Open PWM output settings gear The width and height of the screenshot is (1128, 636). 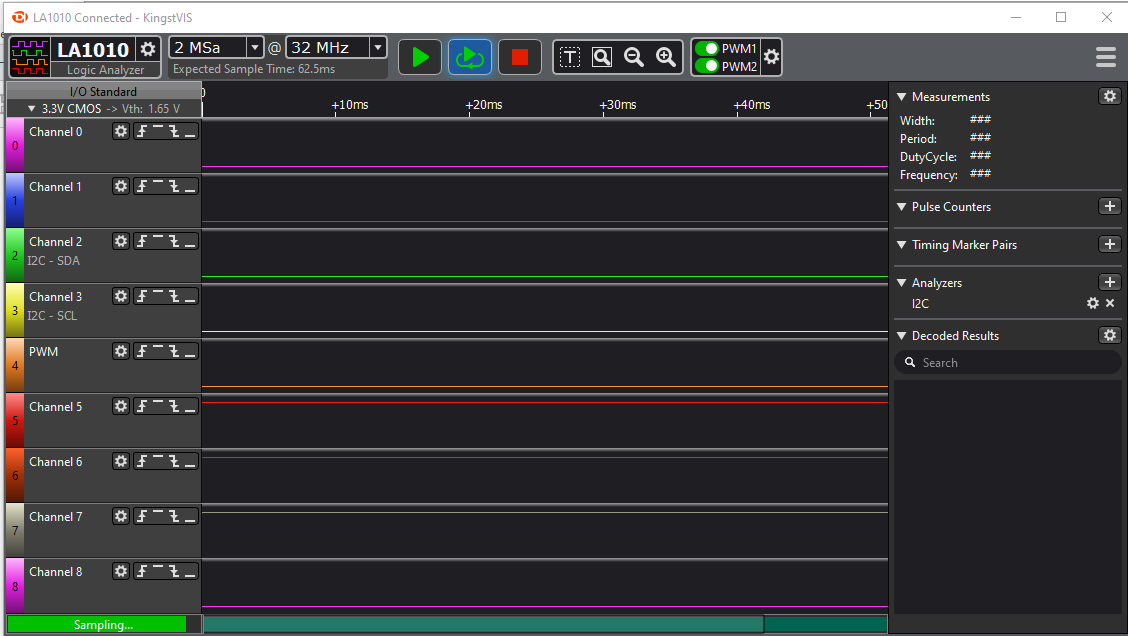point(771,57)
